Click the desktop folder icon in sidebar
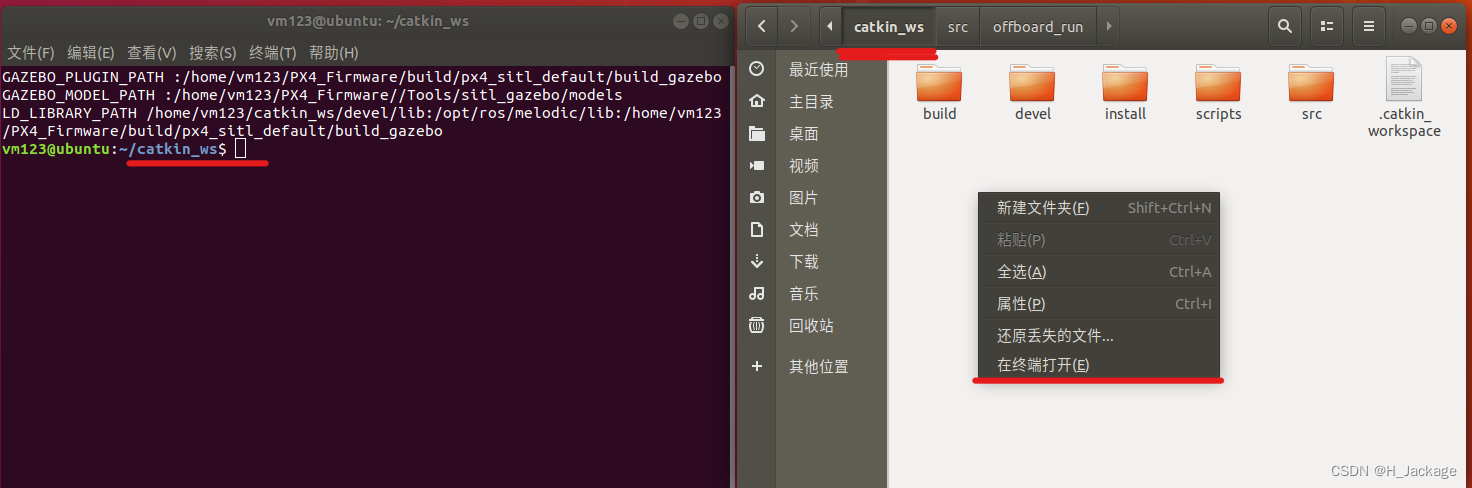This screenshot has height=488, width=1472. coord(757,133)
